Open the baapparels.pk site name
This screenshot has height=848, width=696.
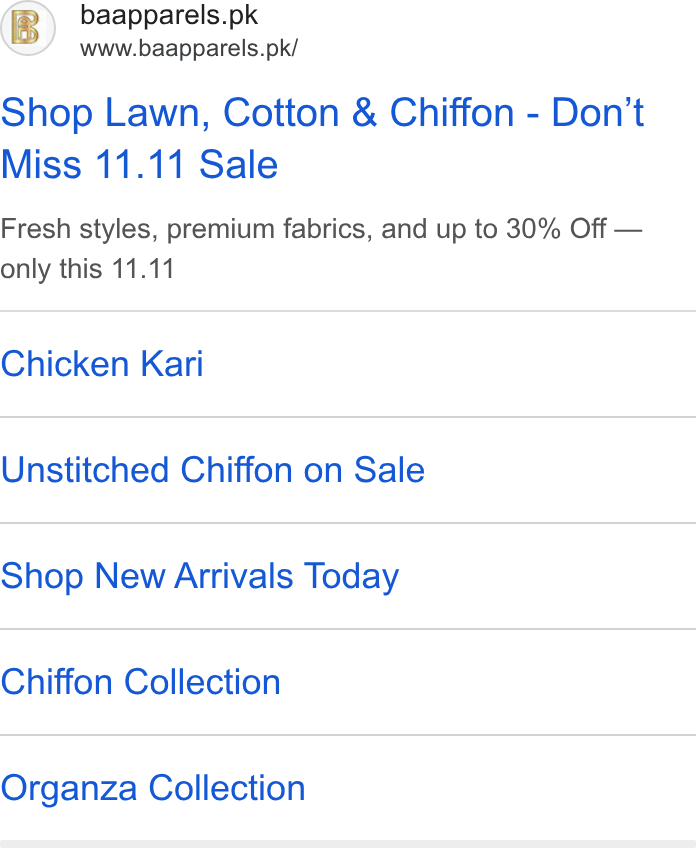(169, 15)
